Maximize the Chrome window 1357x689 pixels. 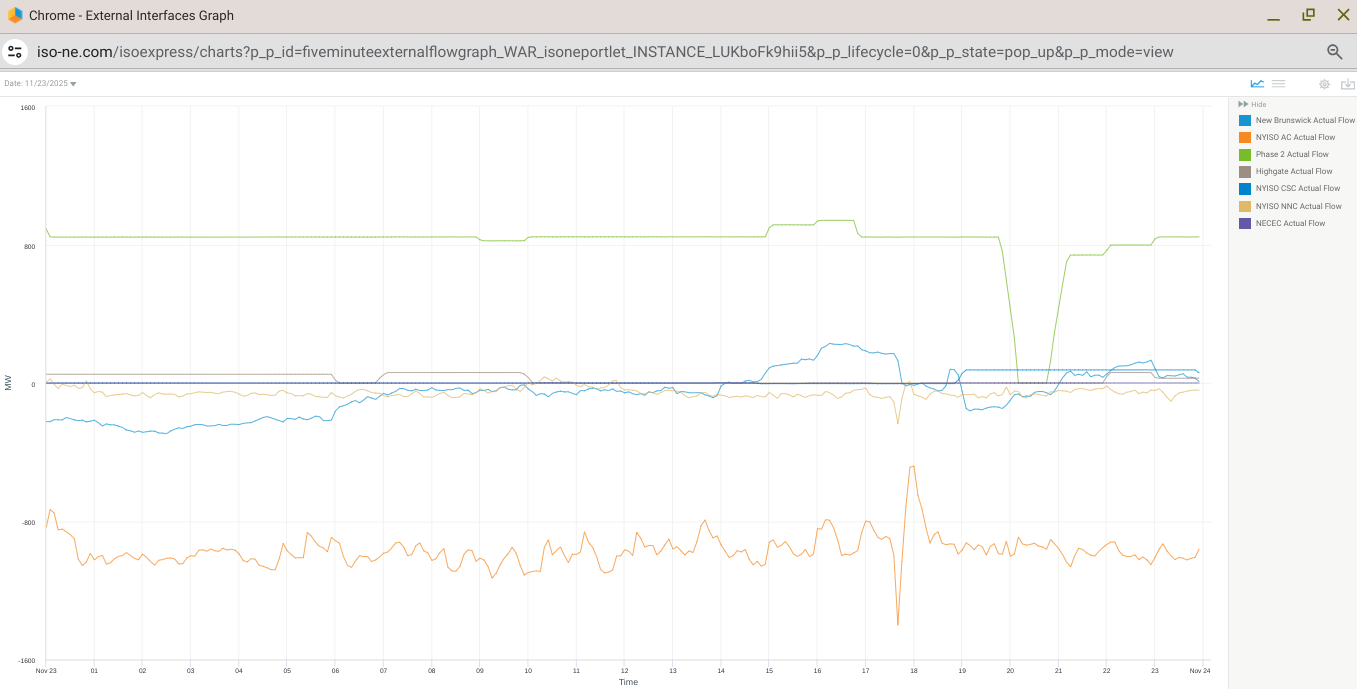1308,15
